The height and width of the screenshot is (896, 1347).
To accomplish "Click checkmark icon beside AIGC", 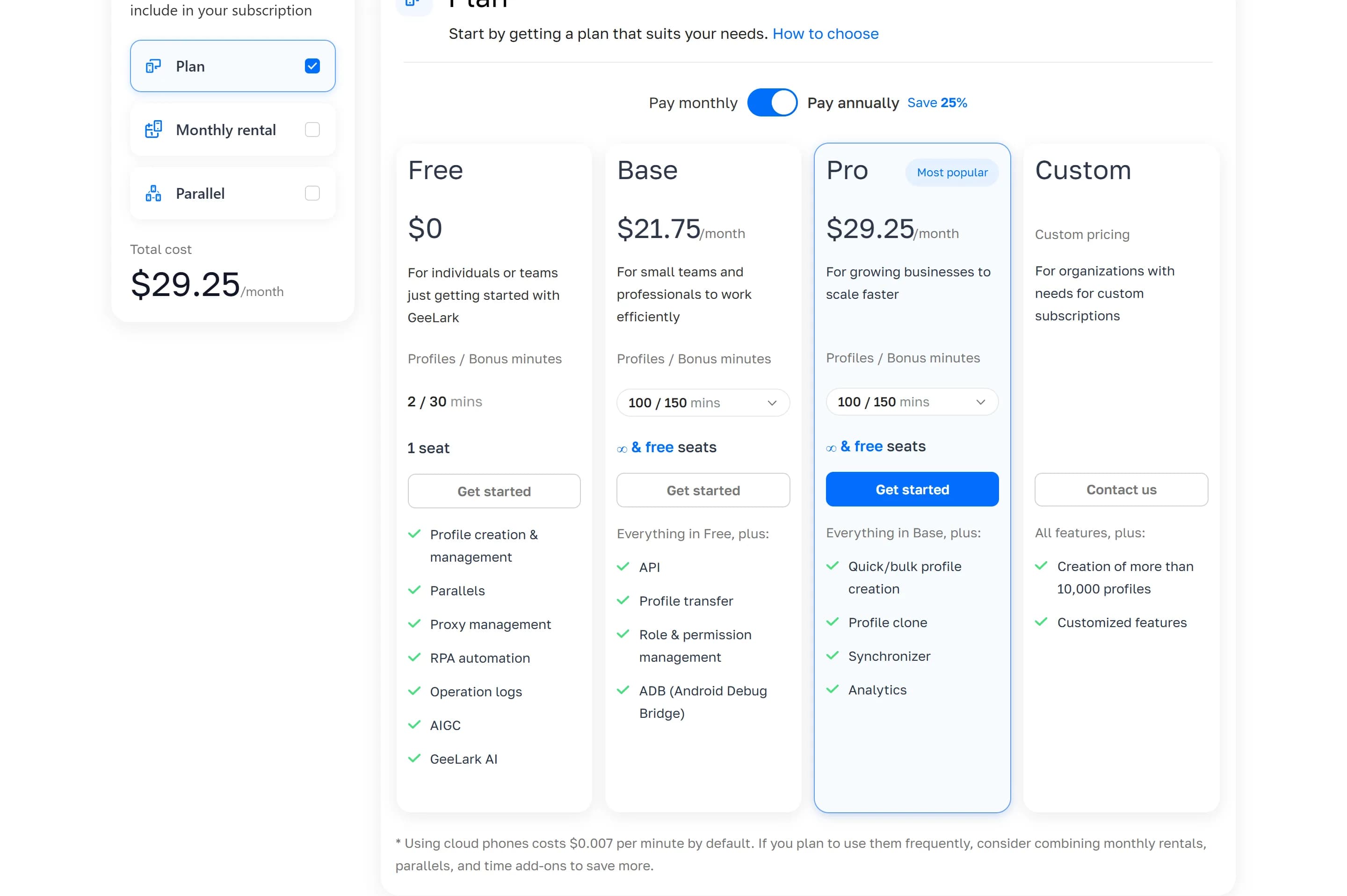I will click(414, 724).
